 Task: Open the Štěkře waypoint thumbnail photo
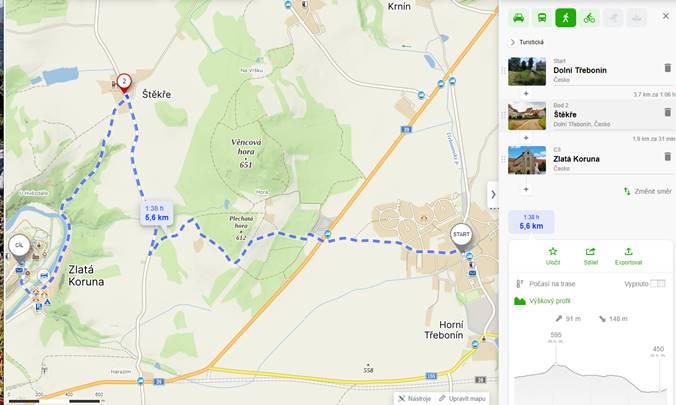(x=527, y=116)
